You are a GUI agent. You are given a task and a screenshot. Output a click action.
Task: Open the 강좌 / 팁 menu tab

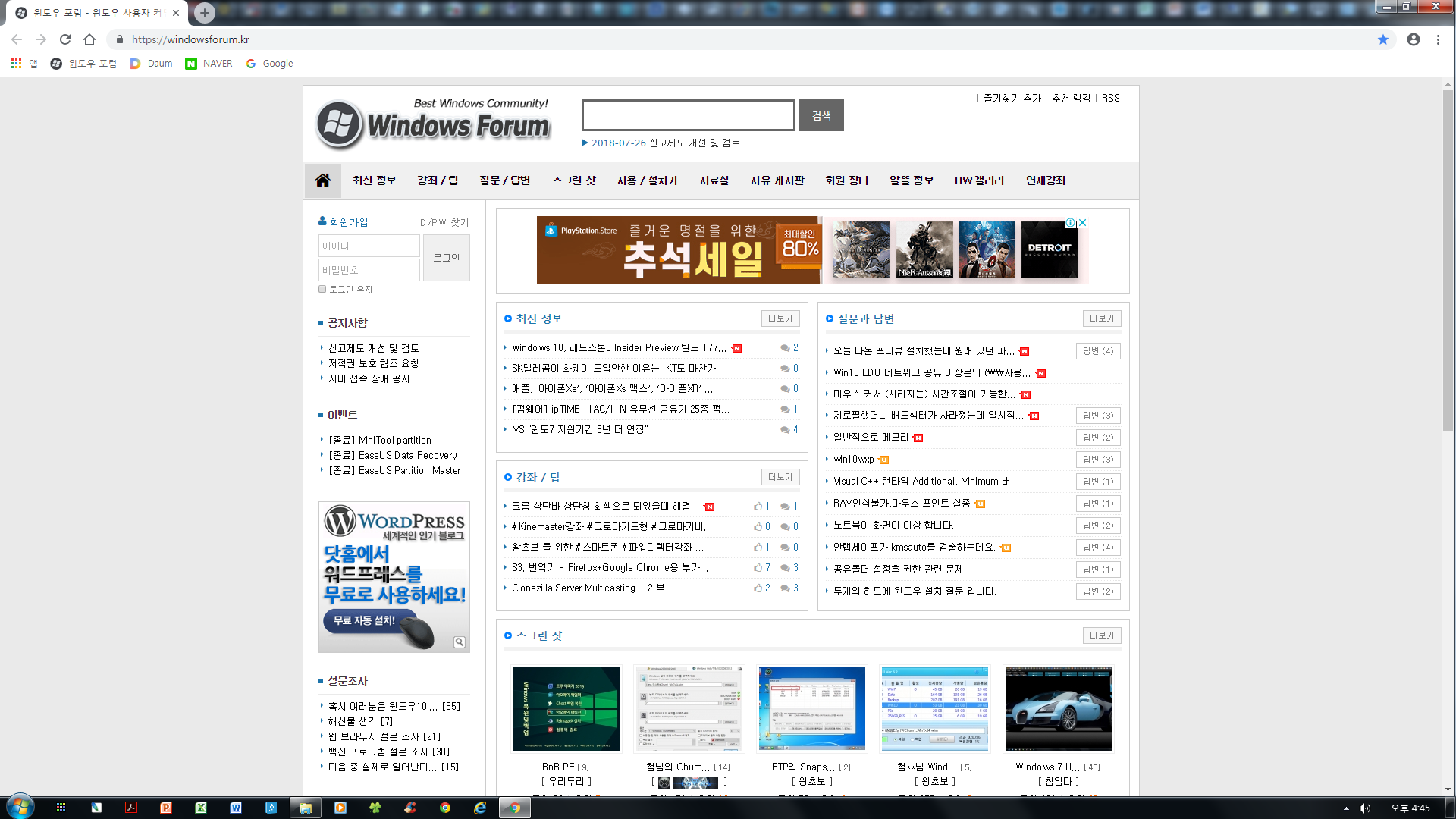[438, 180]
